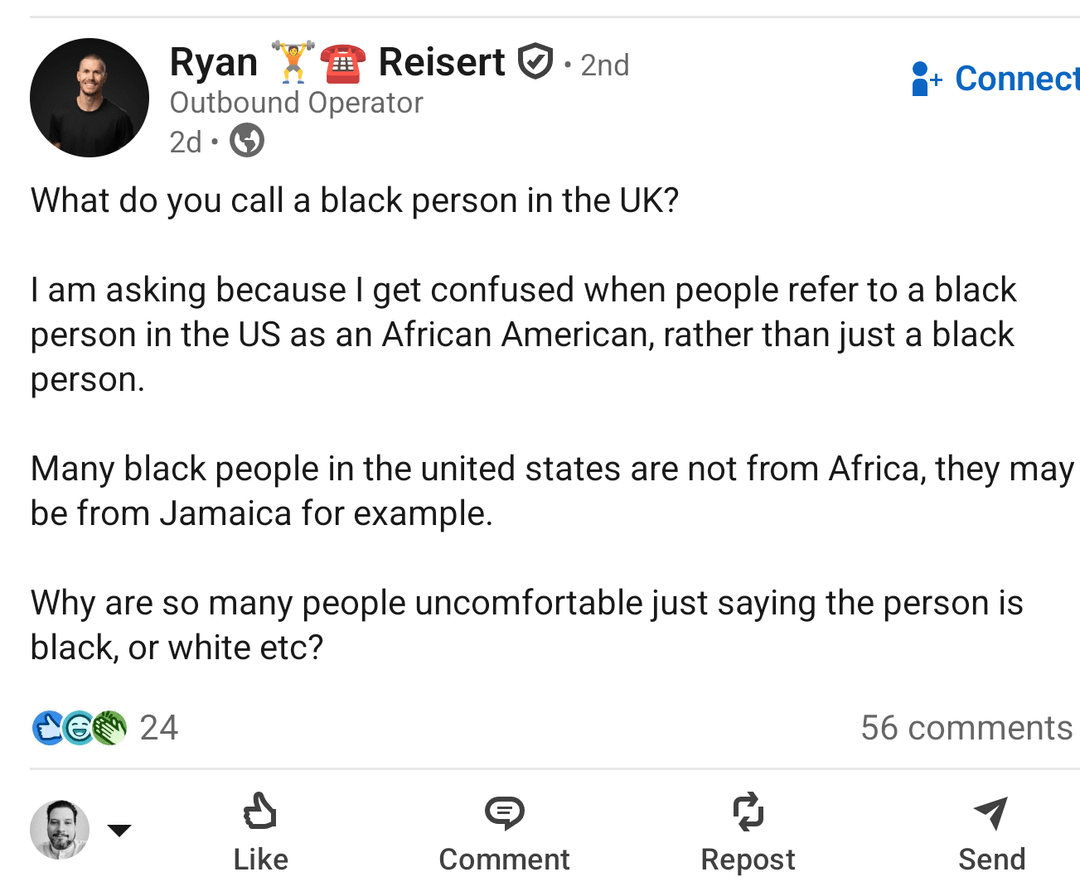Click the blue thumbs-up reaction icon
Screen dimensions: 1080x896
coord(48,728)
